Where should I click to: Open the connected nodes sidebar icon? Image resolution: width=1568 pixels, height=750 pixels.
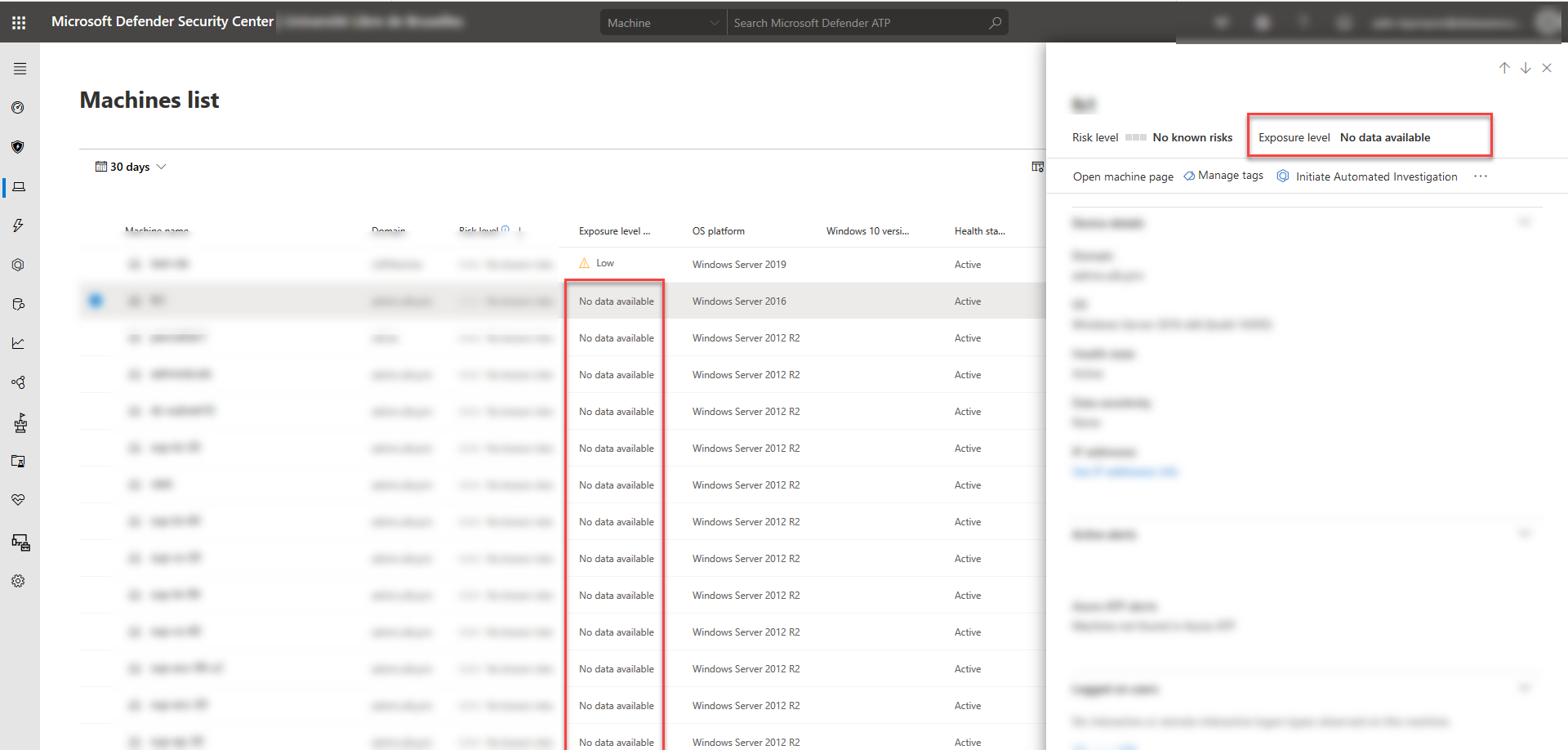pyautogui.click(x=18, y=382)
